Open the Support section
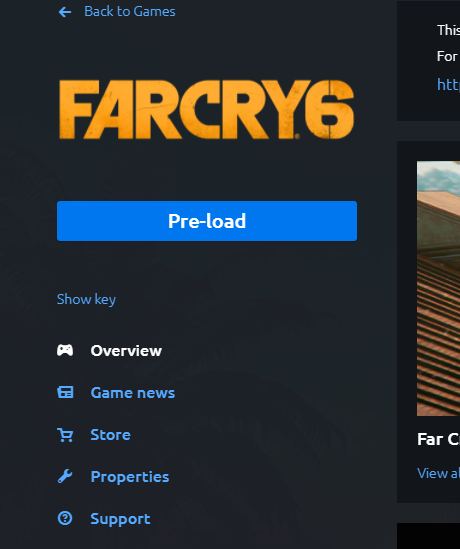The image size is (460, 549). point(120,519)
